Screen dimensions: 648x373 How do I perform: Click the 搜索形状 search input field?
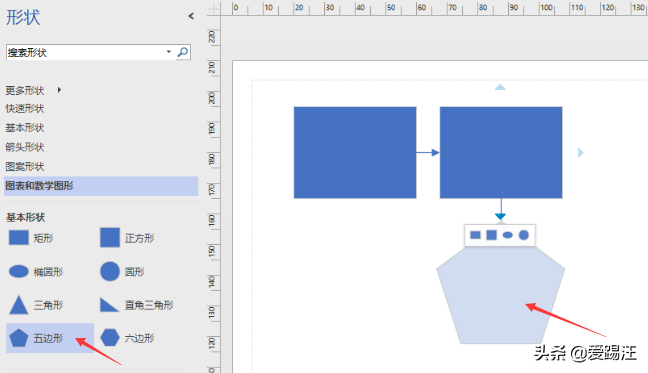pos(86,52)
